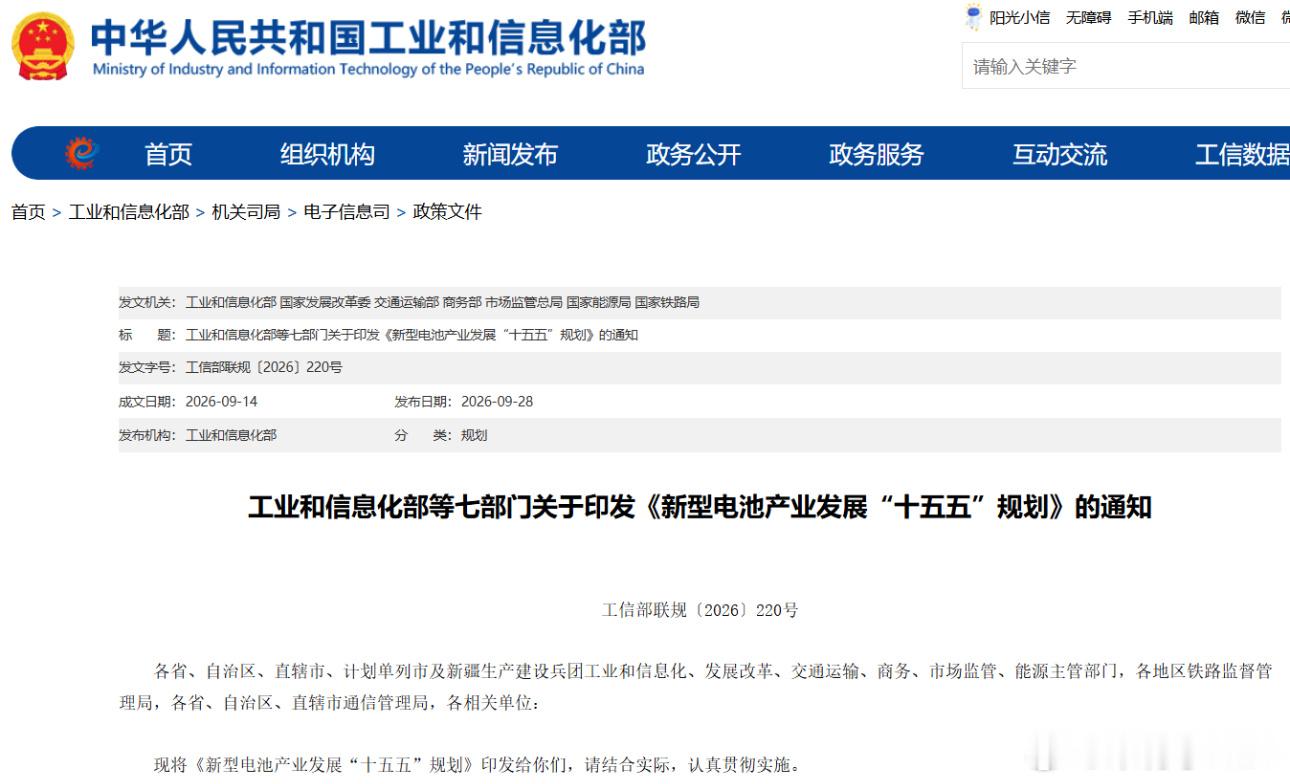Click the 工业和信息化部 breadcrumb link

[x=128, y=212]
